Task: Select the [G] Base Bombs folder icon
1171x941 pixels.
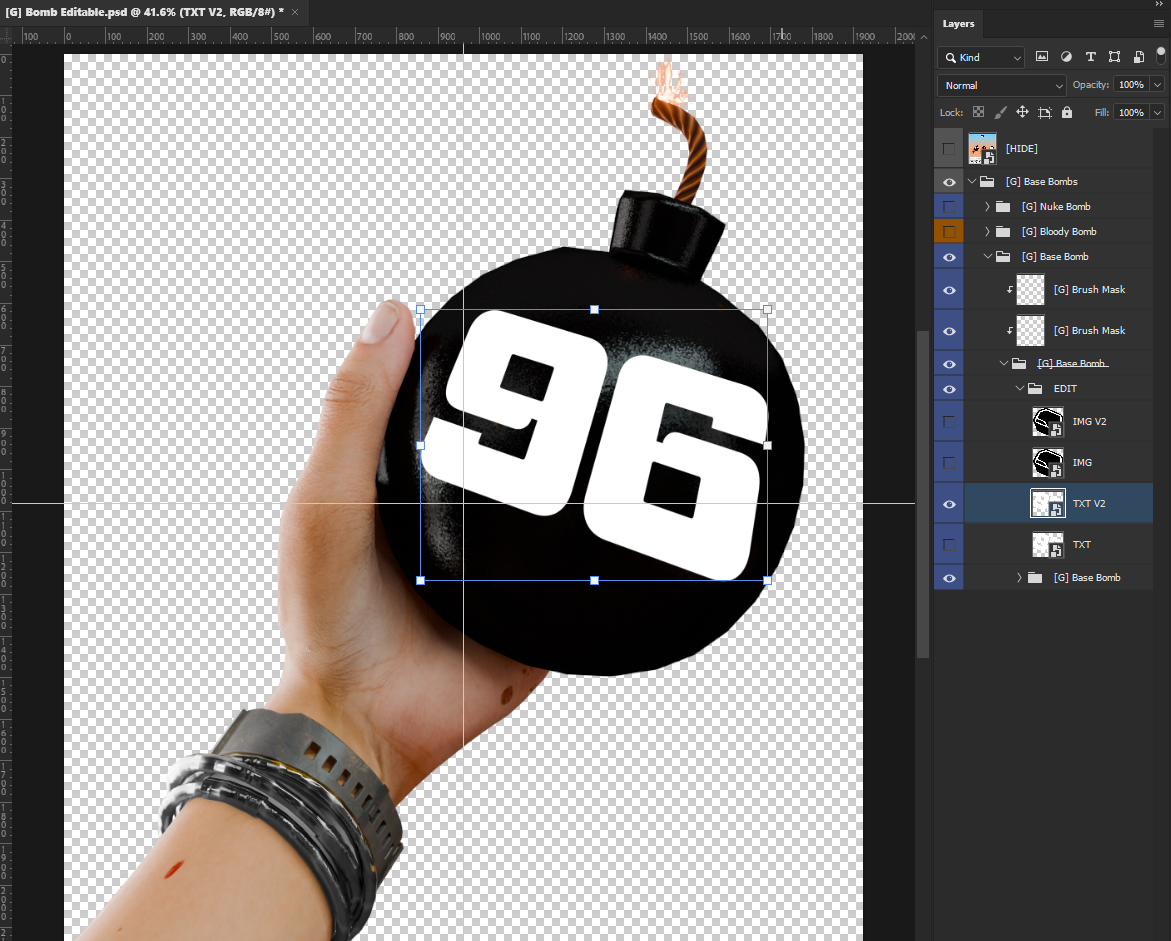Action: click(987, 181)
